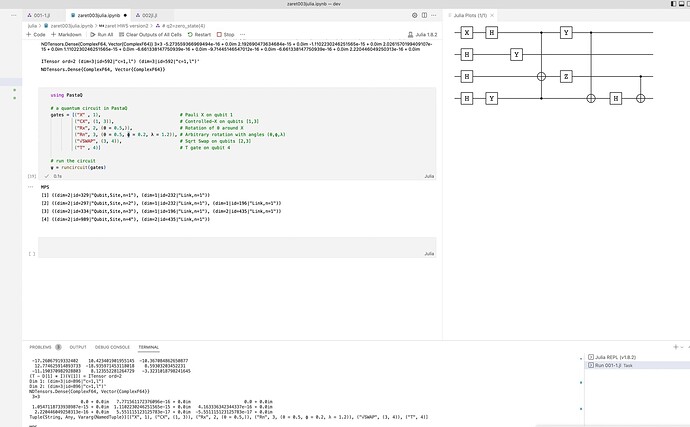This screenshot has width=690, height=427.
Task: Click the runcircuit(gates) code line
Action: coord(78,167)
